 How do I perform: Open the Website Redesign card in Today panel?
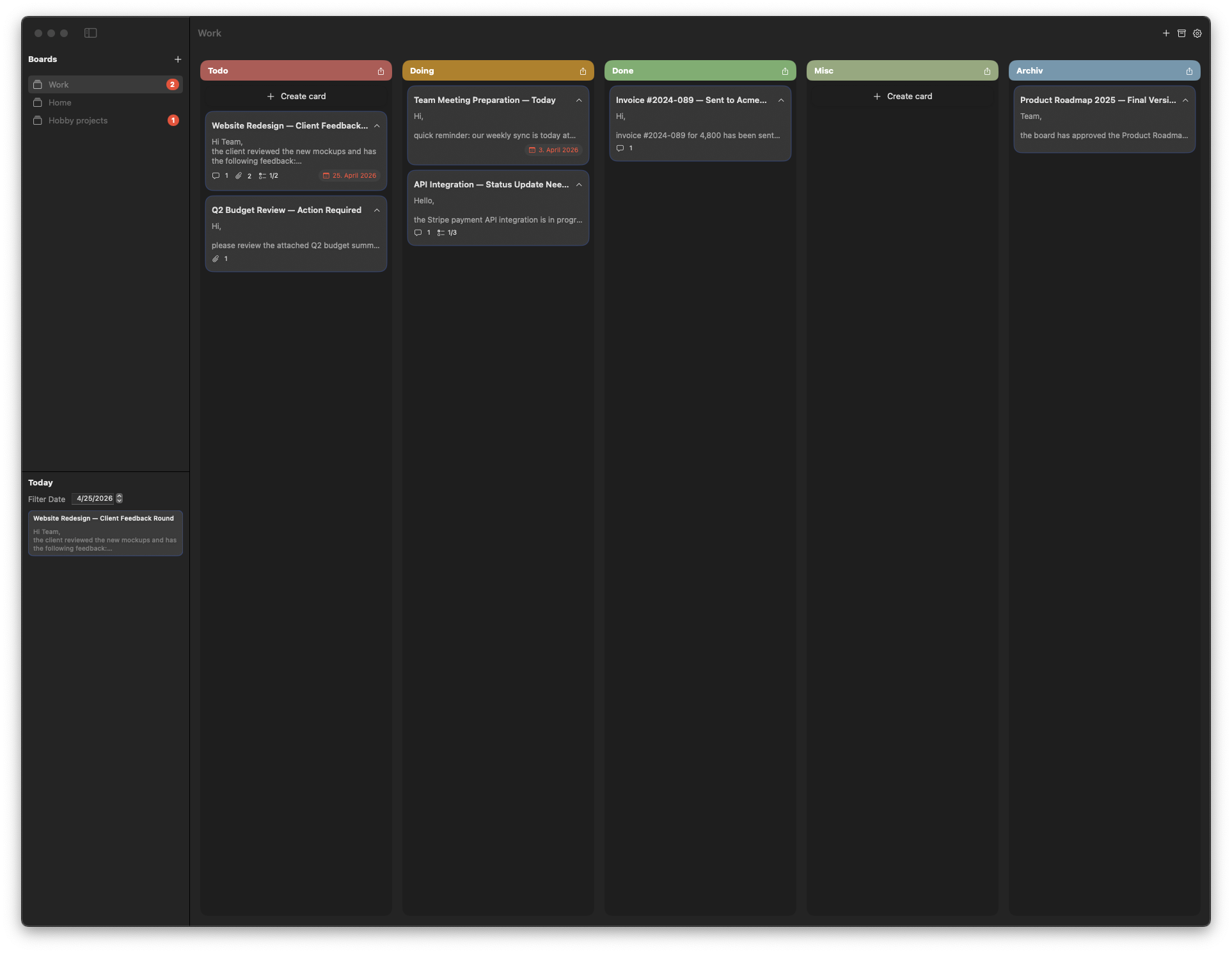coord(105,533)
